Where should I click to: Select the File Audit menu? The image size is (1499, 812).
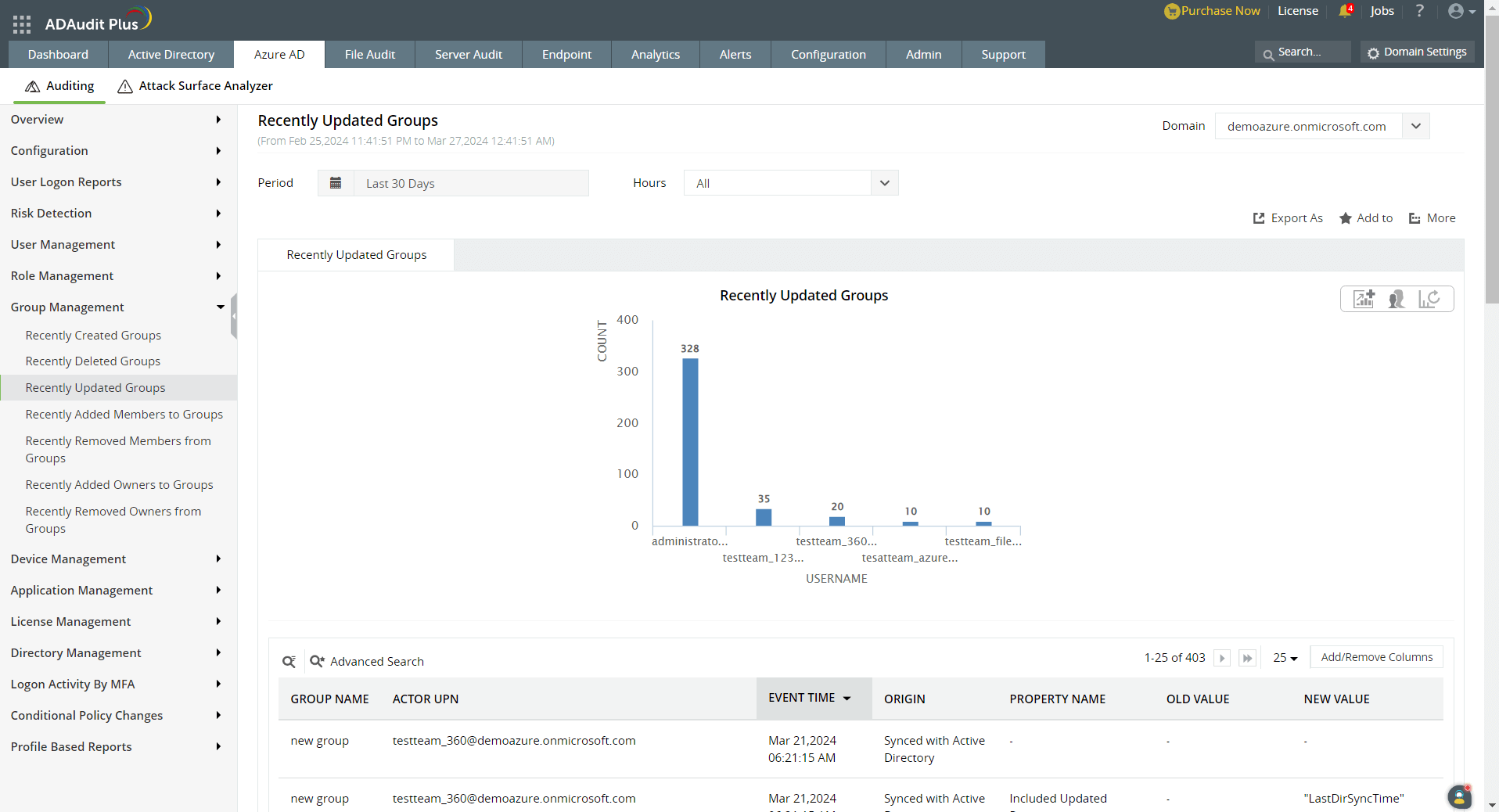coord(369,54)
